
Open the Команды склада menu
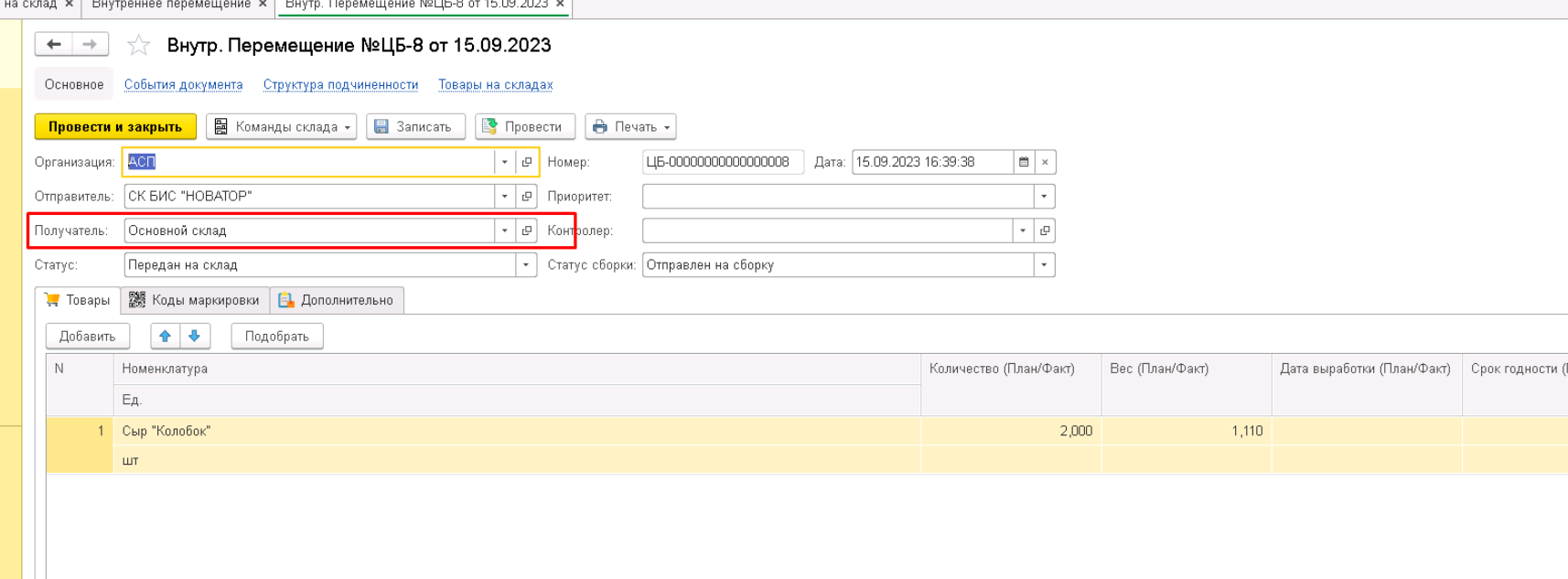pyautogui.click(x=281, y=127)
